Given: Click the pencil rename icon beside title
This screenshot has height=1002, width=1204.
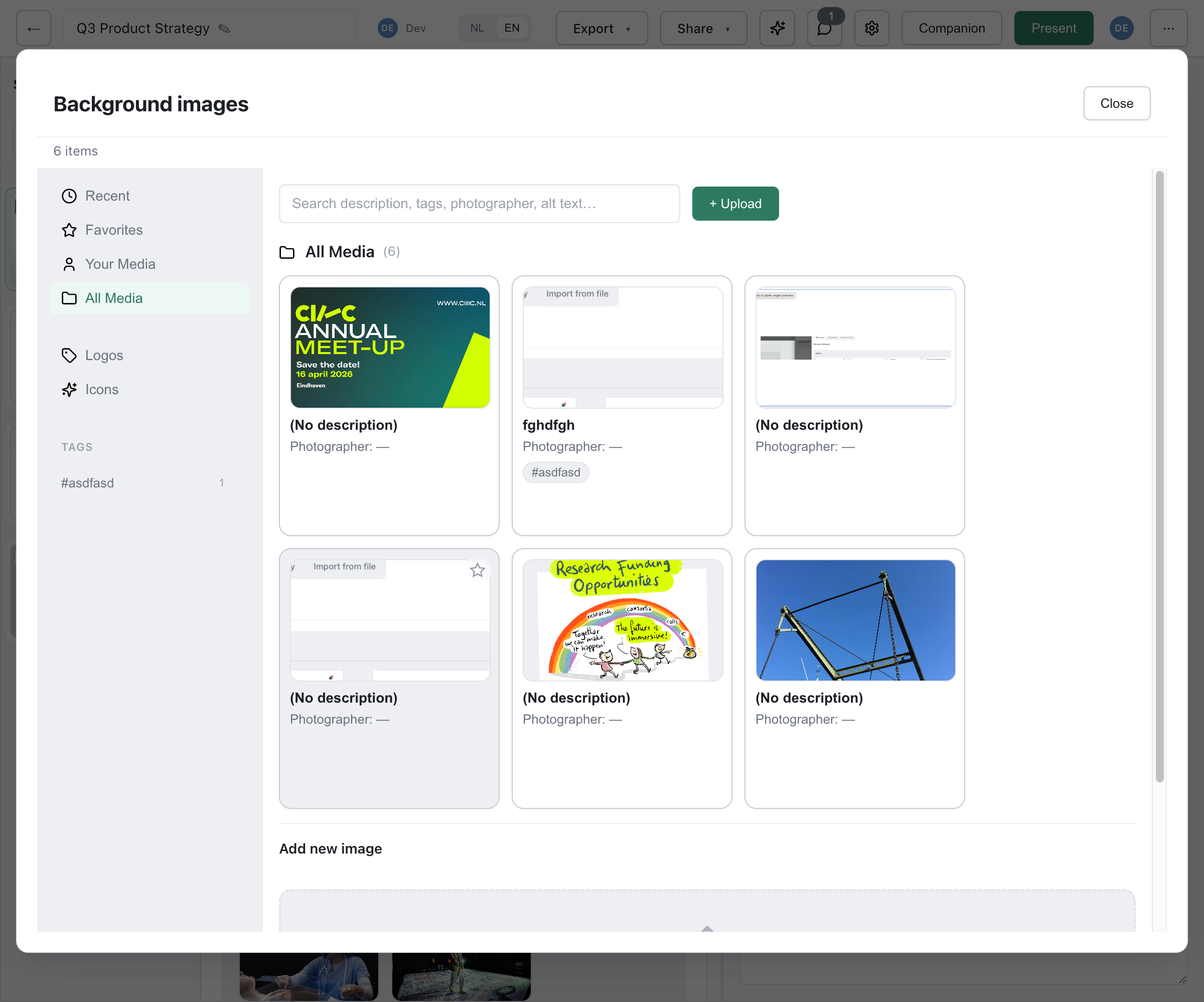Looking at the screenshot, I should pos(224,28).
